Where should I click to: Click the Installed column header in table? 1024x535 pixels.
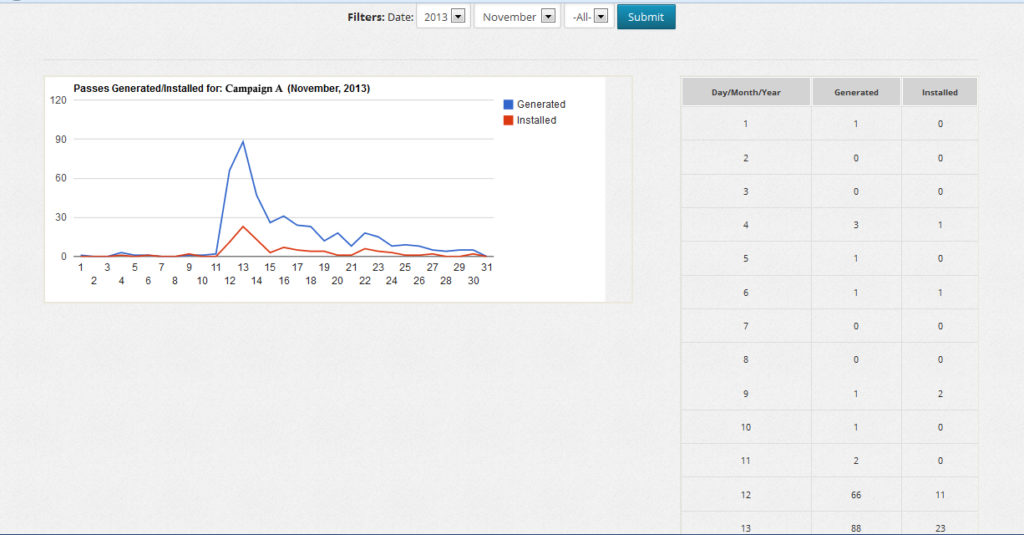pos(940,92)
